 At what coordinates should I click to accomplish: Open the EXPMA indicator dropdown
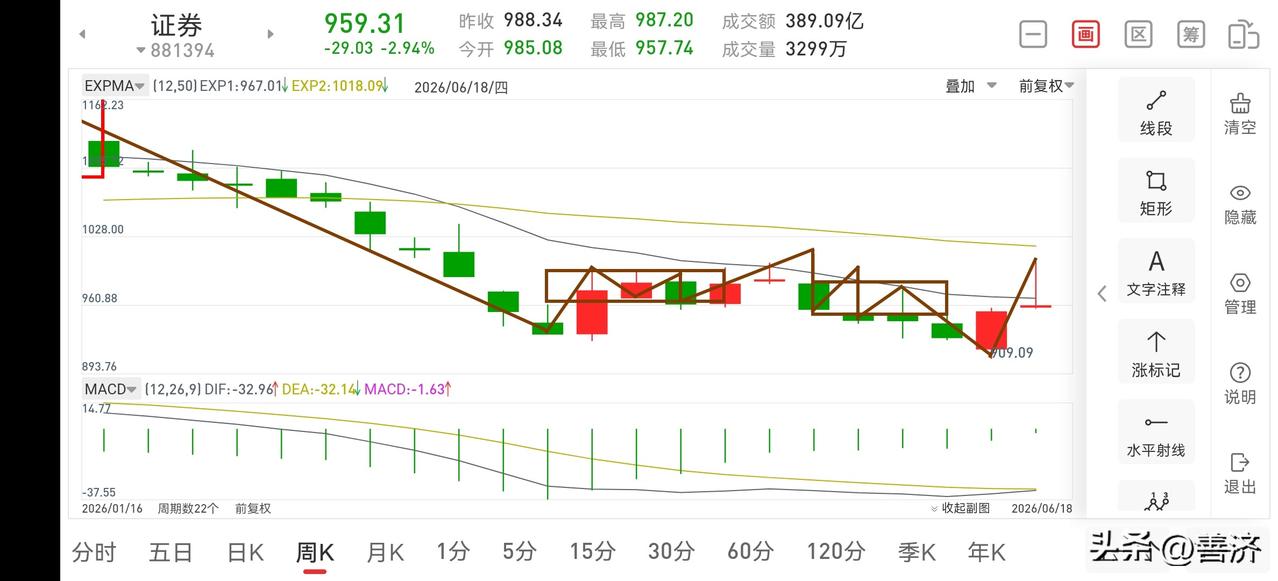(115, 86)
